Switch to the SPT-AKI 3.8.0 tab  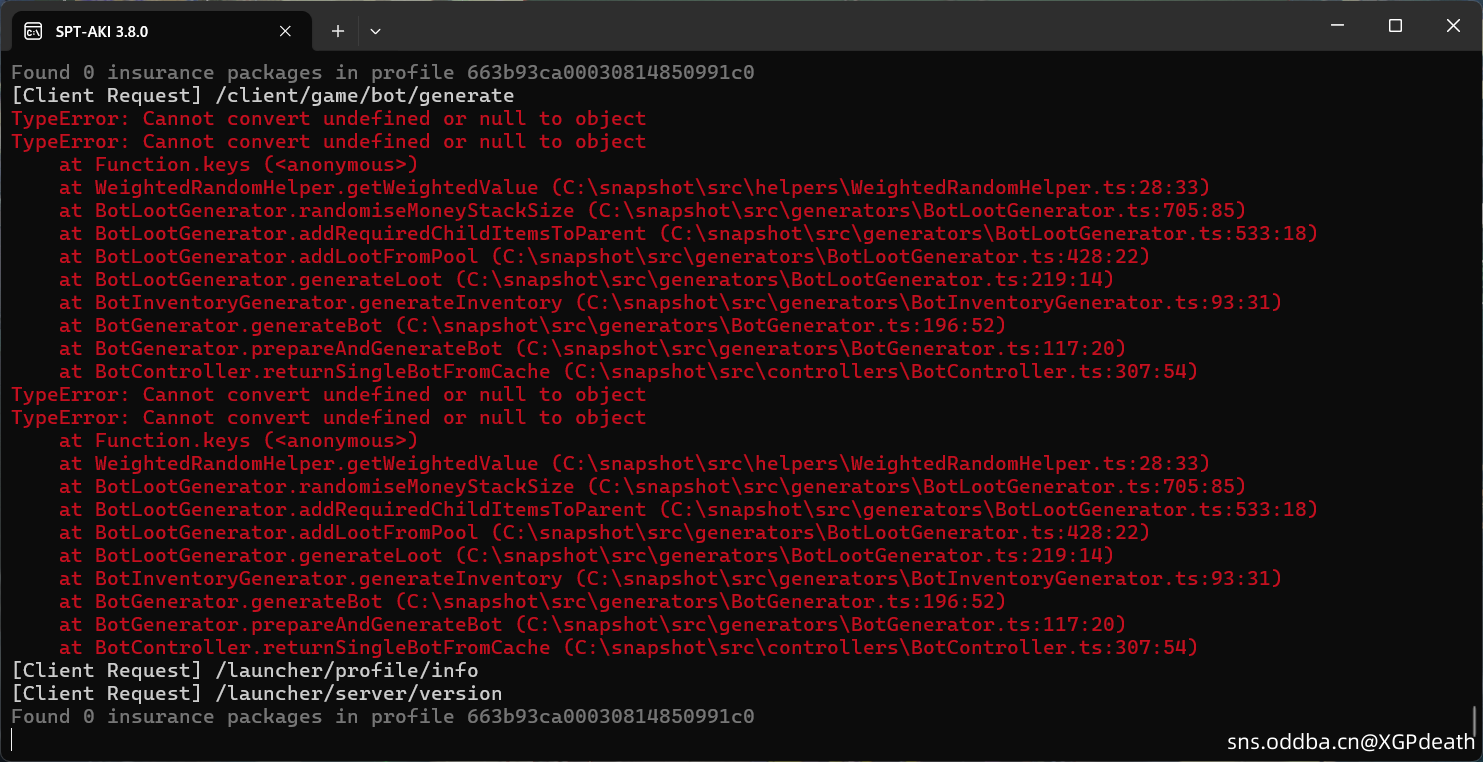(150, 30)
